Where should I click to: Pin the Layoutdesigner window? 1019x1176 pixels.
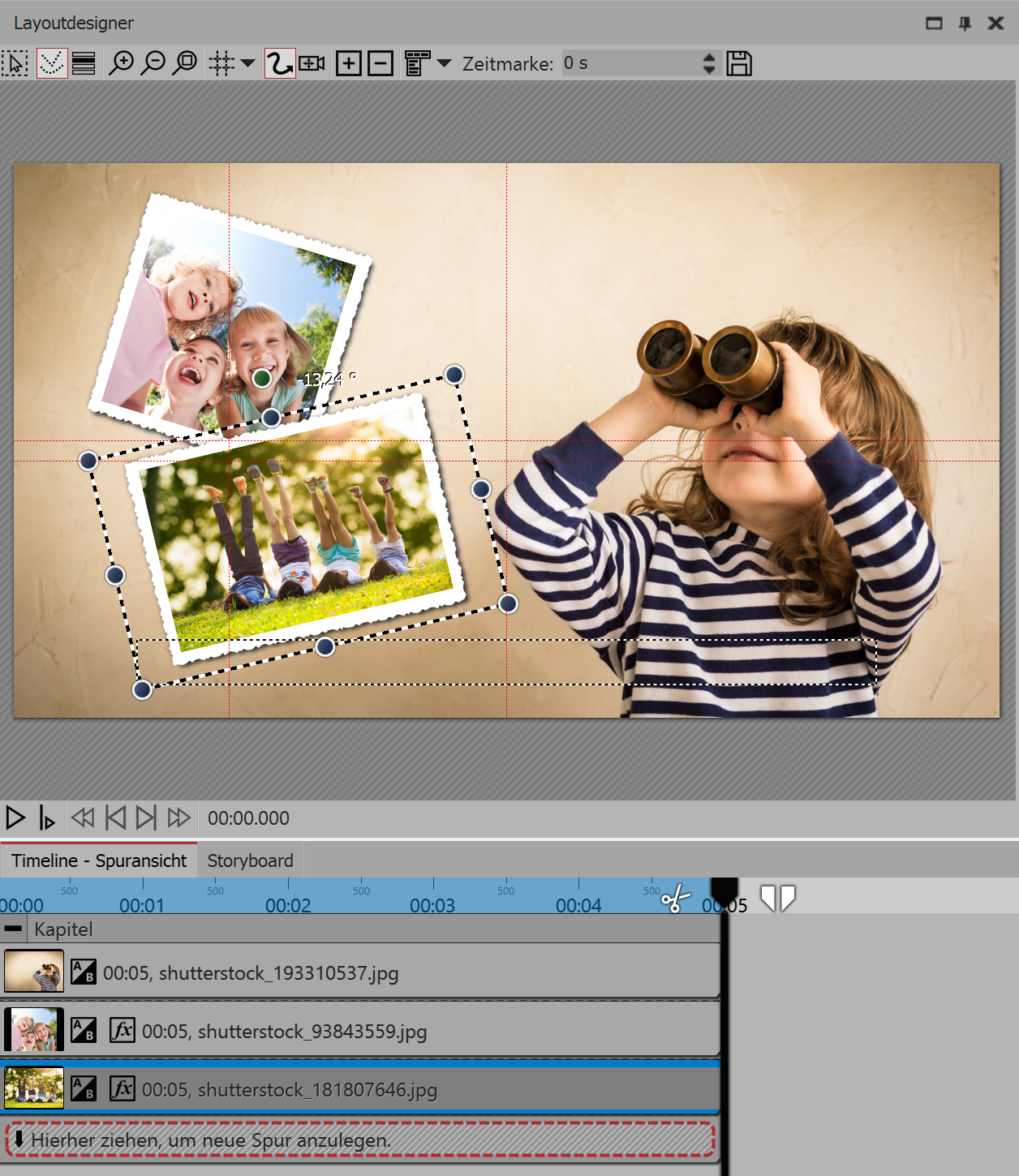(x=965, y=23)
